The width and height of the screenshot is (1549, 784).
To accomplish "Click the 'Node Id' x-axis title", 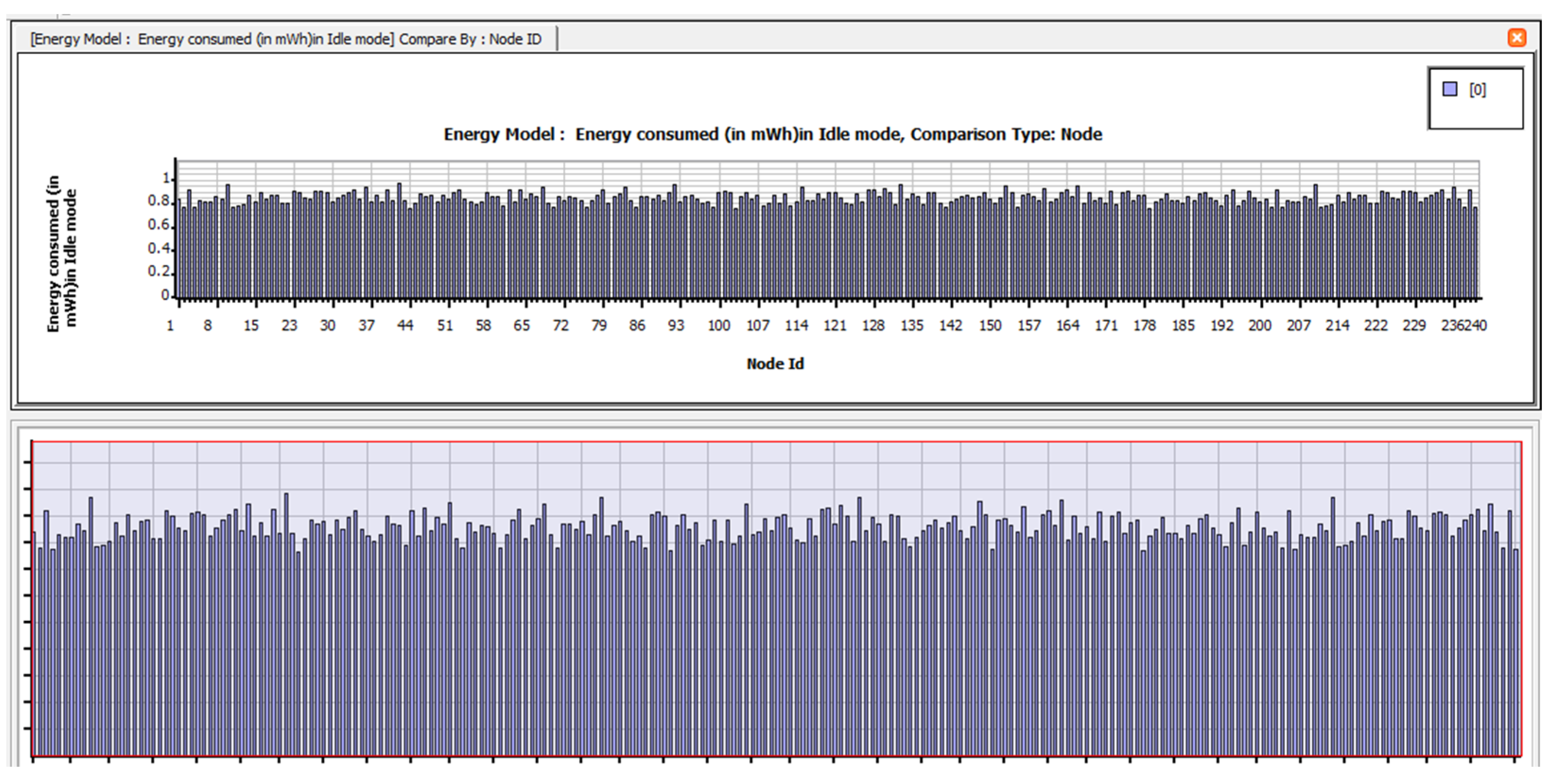I will point(774,364).
